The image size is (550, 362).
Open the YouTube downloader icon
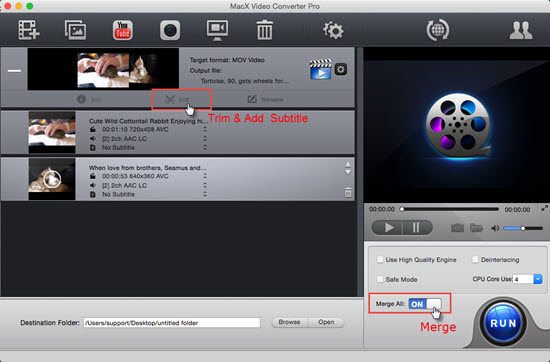tap(122, 30)
